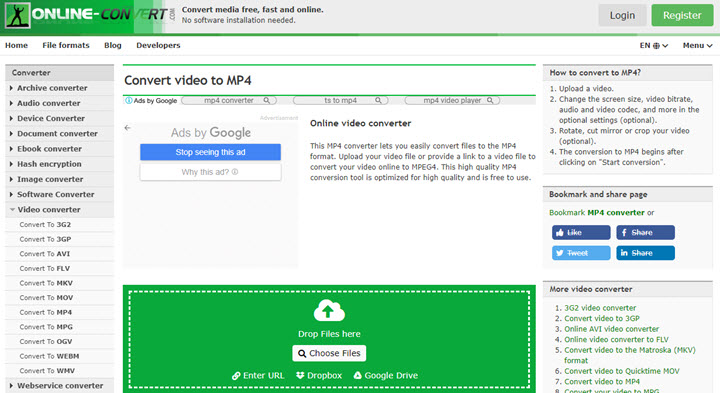Viewport: 720px width, 393px height.
Task: Click the mp4 video player ad search field
Action: coord(452,100)
